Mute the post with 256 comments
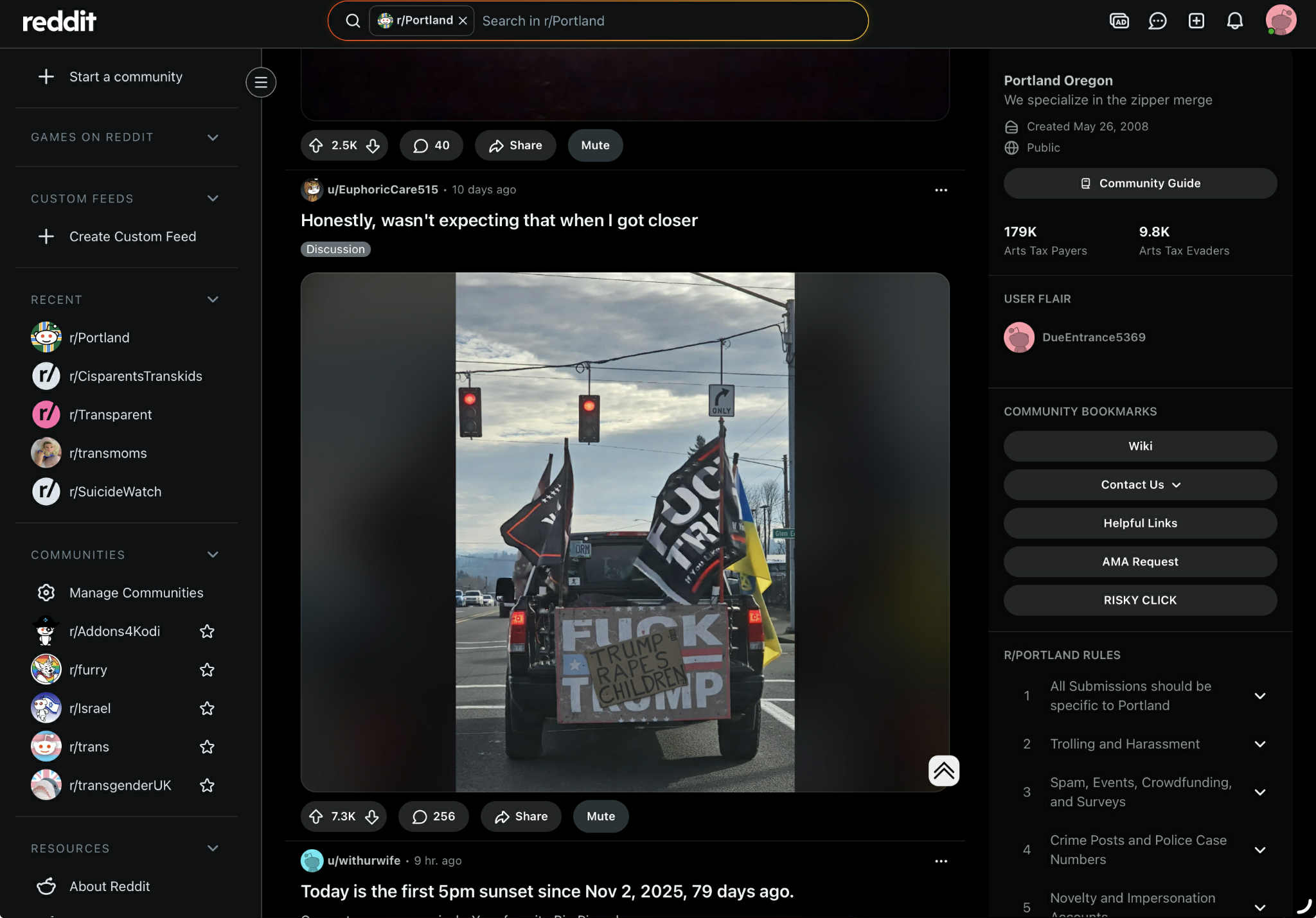The height and width of the screenshot is (918, 1316). coord(600,816)
